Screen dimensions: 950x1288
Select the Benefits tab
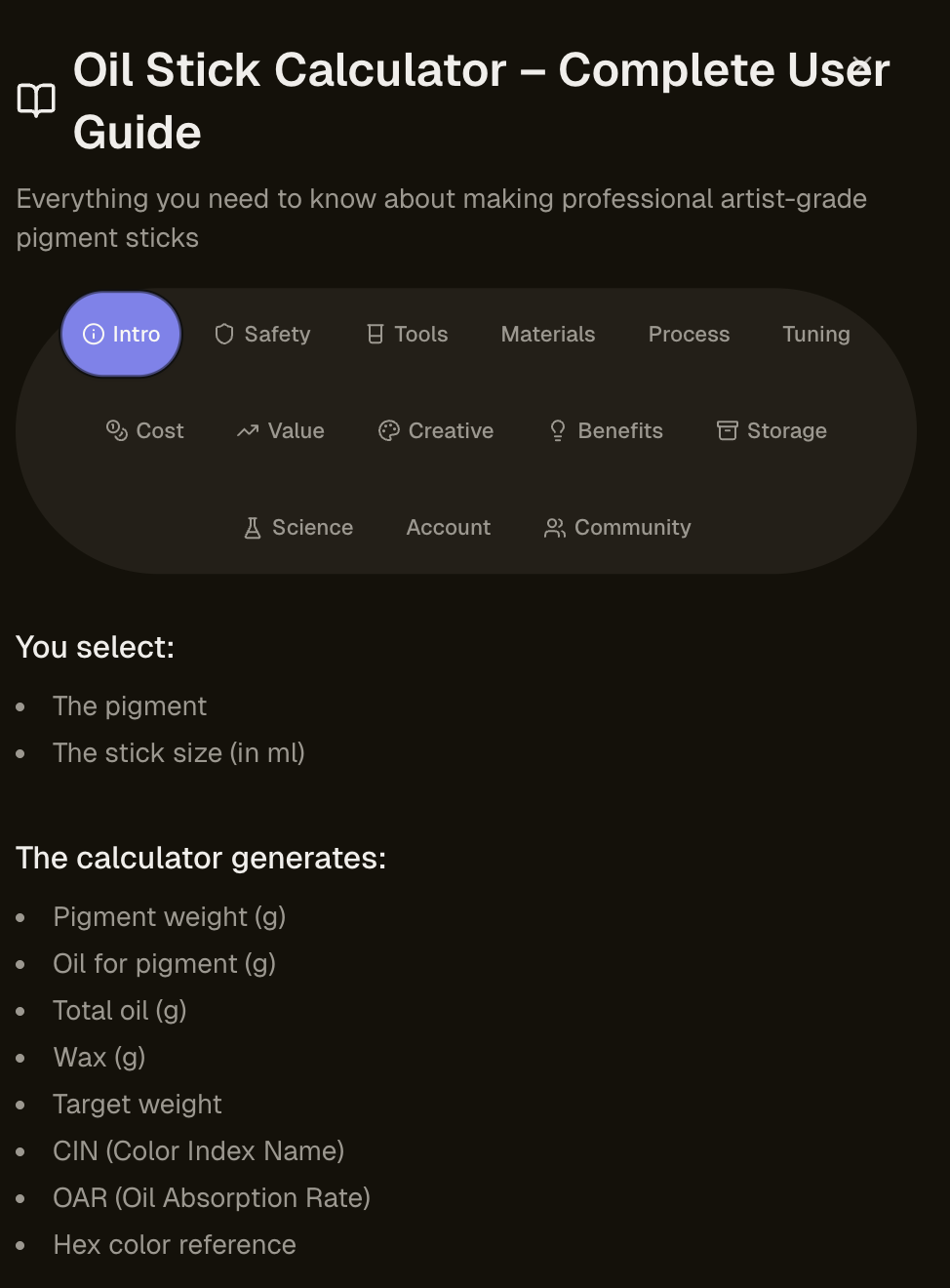[x=605, y=430]
